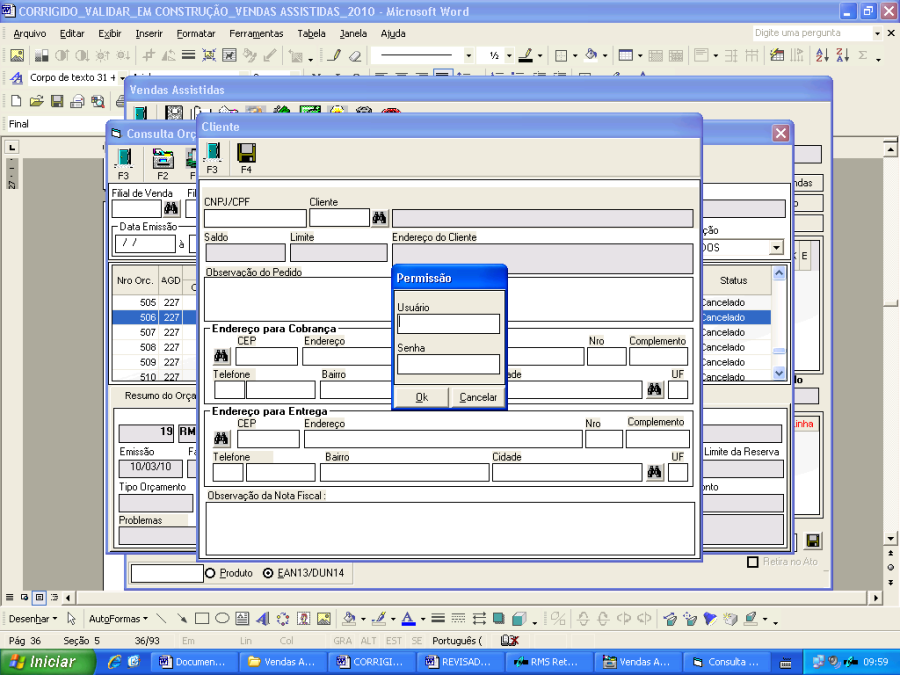This screenshot has height=675, width=900.
Task: Select the EAN13/DUN14 radio button
Action: click(268, 573)
